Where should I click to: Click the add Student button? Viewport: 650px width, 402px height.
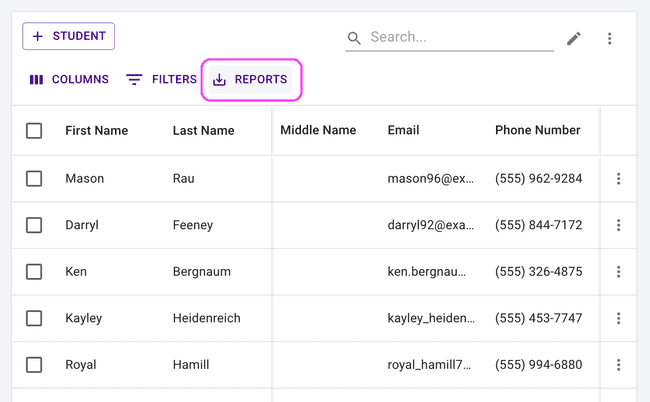tap(69, 37)
